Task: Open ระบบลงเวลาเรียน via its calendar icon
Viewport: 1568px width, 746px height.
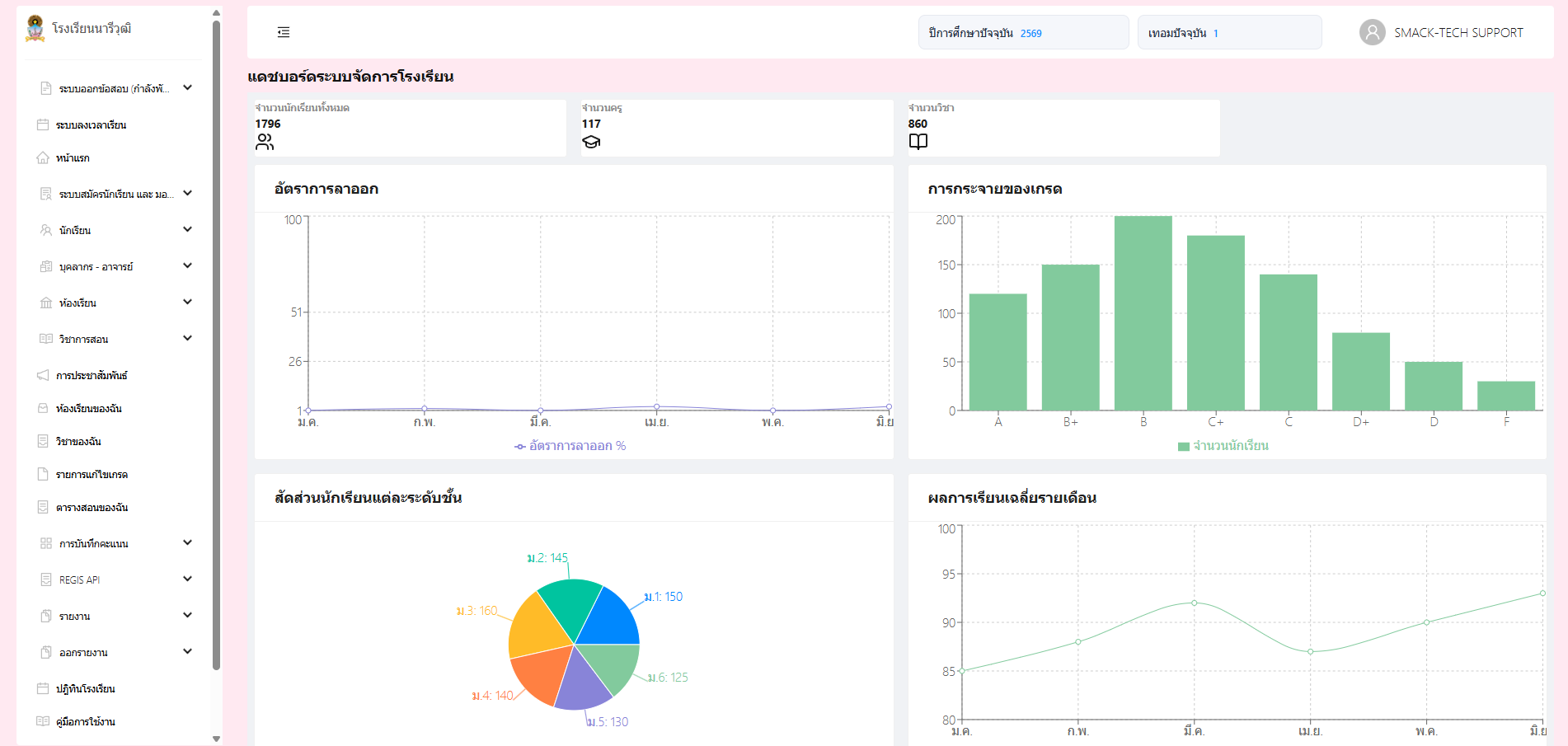Action: [43, 124]
